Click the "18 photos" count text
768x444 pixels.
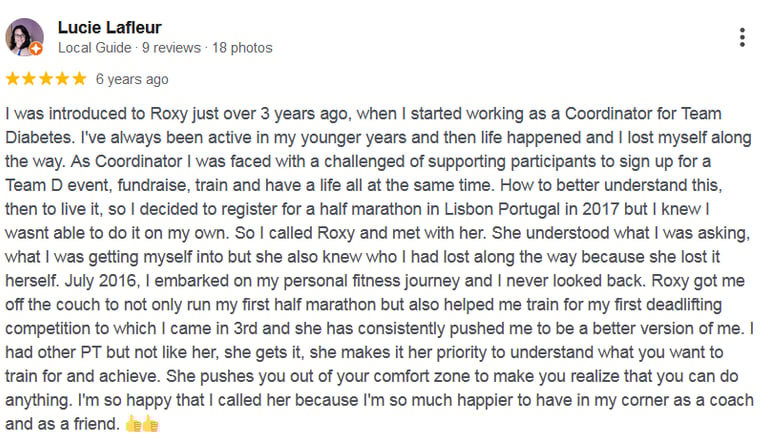tap(241, 48)
